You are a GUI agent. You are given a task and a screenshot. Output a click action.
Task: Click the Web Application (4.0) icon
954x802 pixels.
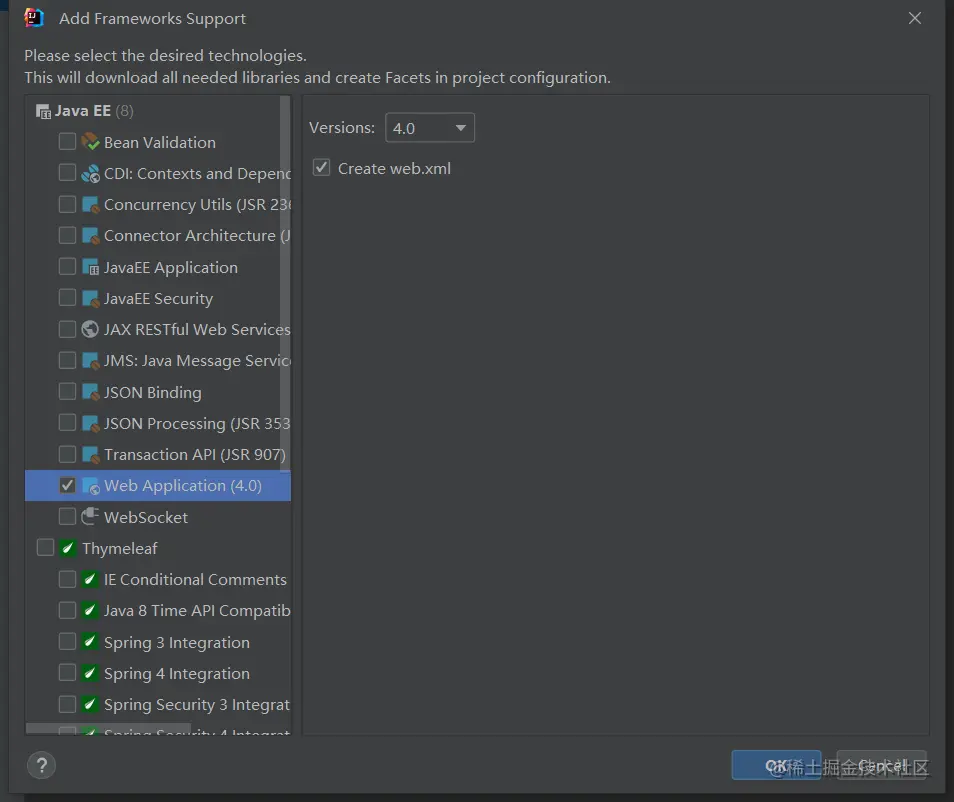[90, 486]
